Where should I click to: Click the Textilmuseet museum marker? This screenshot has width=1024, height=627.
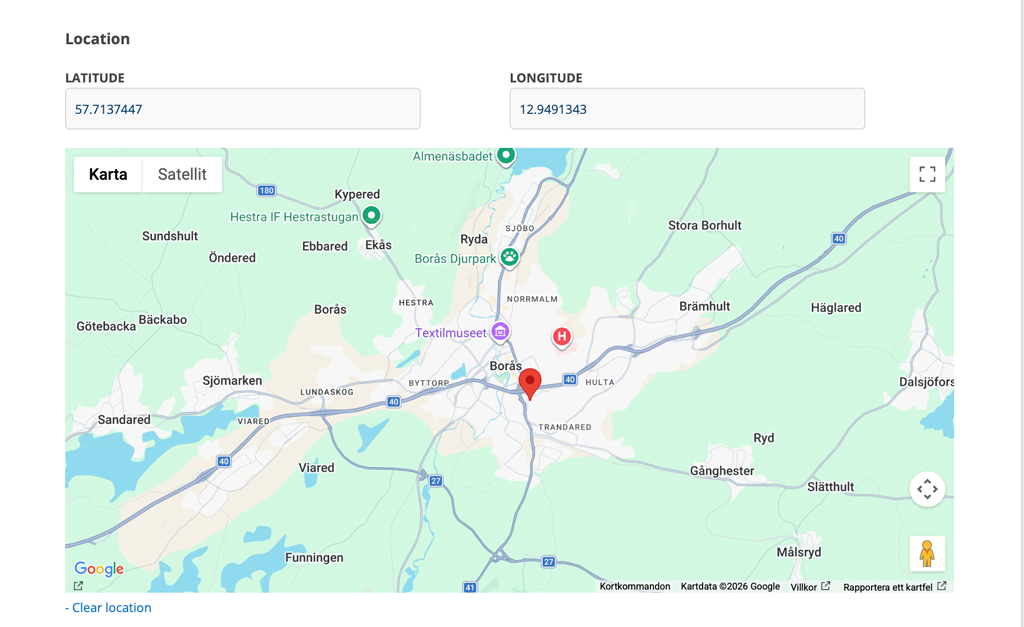tap(500, 332)
